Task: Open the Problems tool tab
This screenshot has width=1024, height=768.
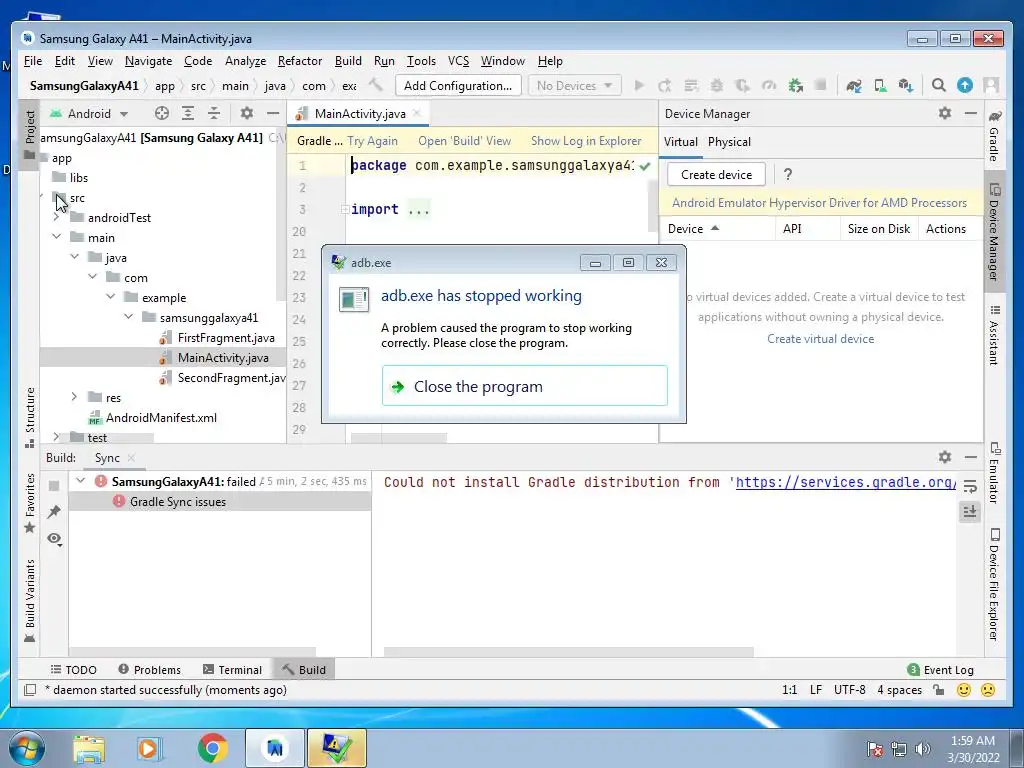Action: point(150,669)
